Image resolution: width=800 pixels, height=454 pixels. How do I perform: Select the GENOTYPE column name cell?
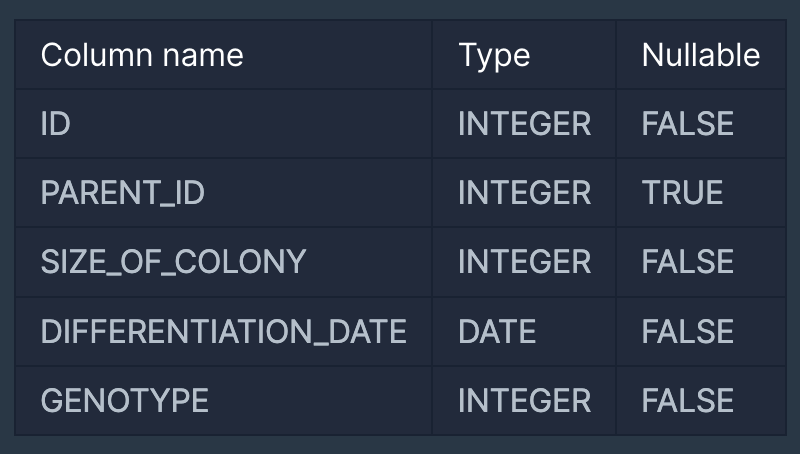pyautogui.click(x=125, y=401)
